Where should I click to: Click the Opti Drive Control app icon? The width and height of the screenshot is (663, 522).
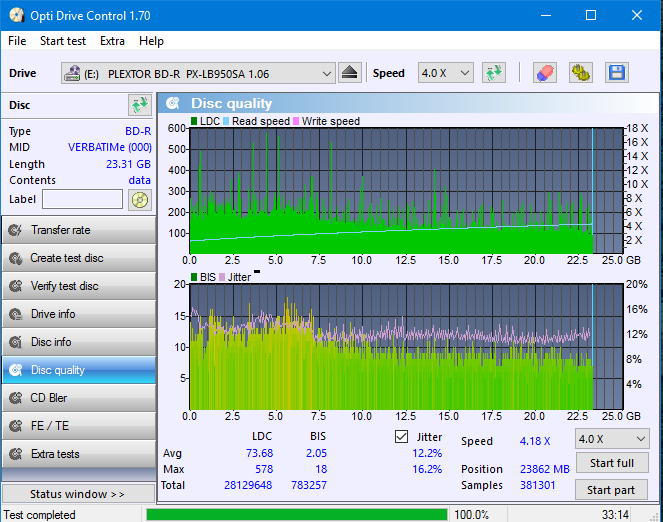(16, 16)
